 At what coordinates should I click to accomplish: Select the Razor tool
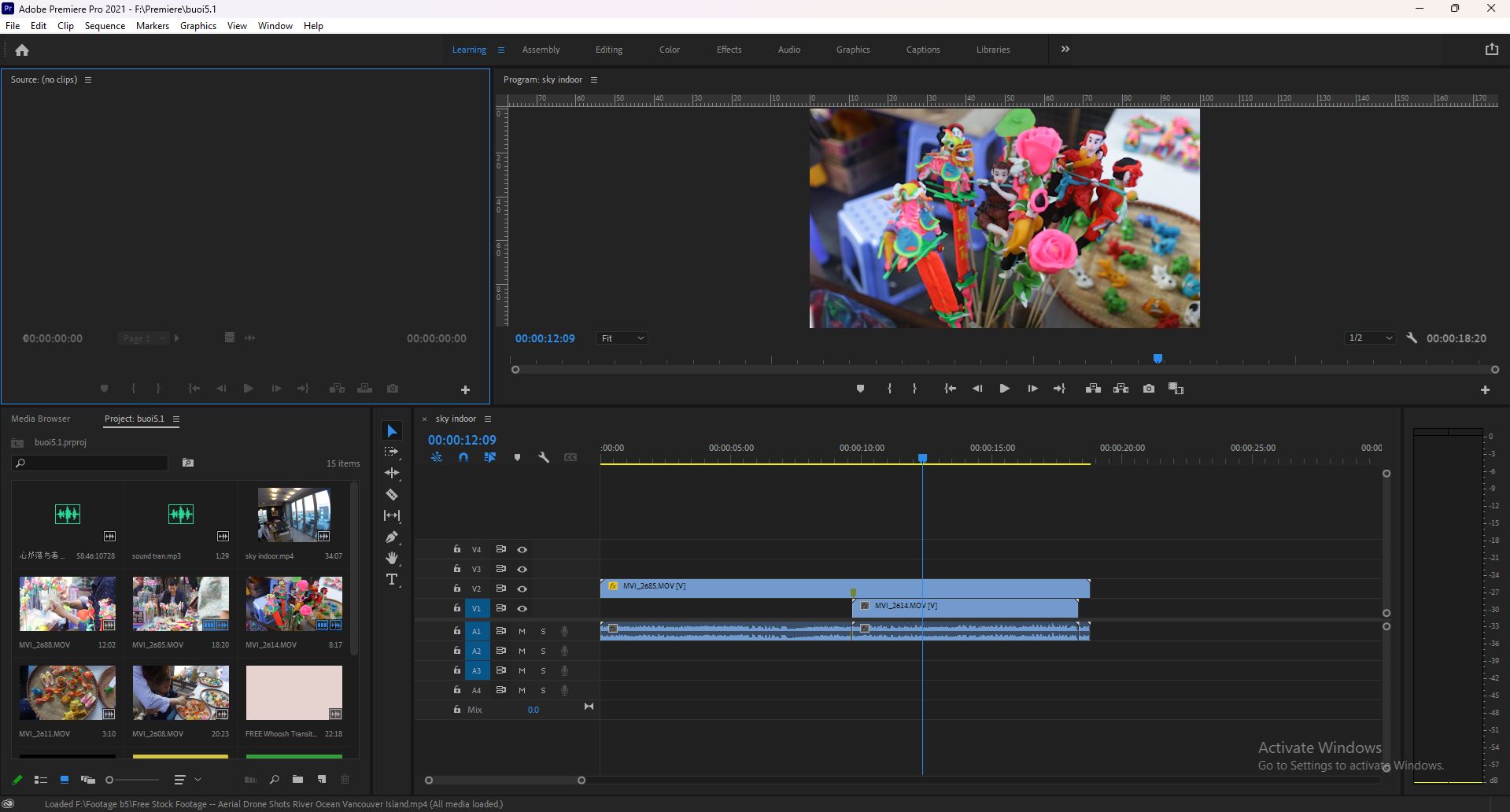coord(392,495)
